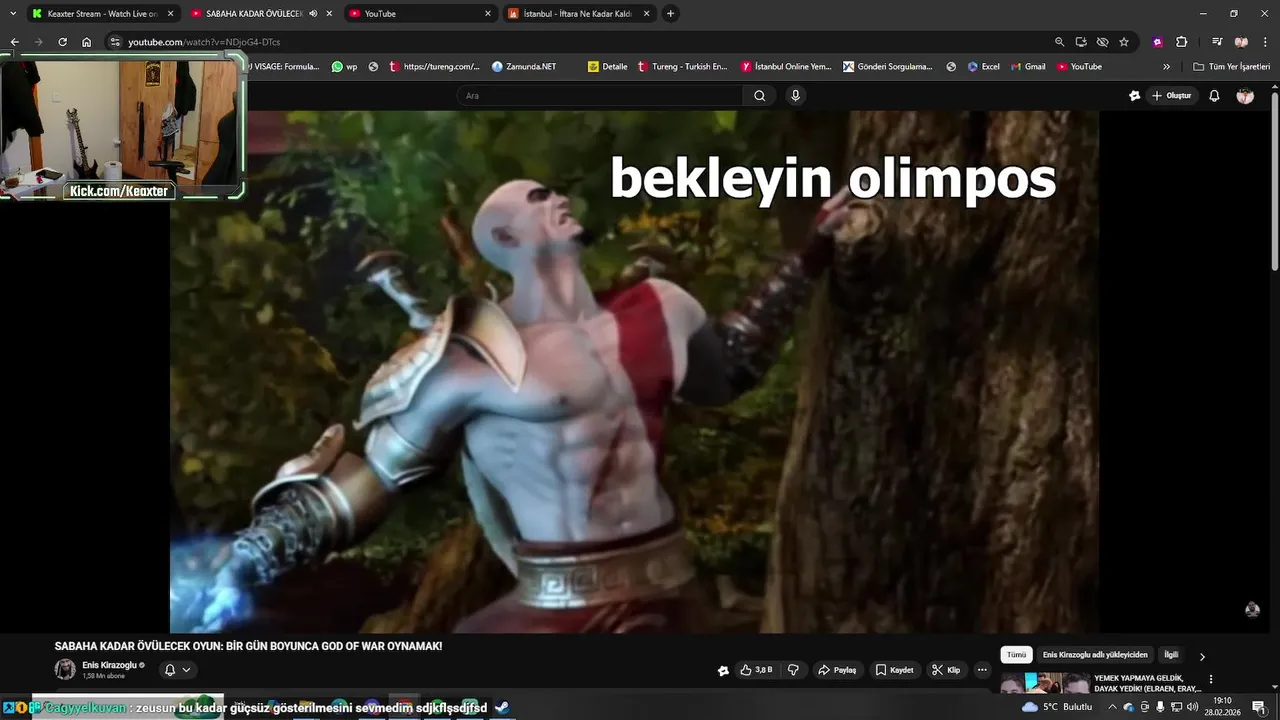The width and height of the screenshot is (1280, 720).
Task: Open options for YEMEK YAPMAYA GELDİK video
Action: pos(1211,679)
